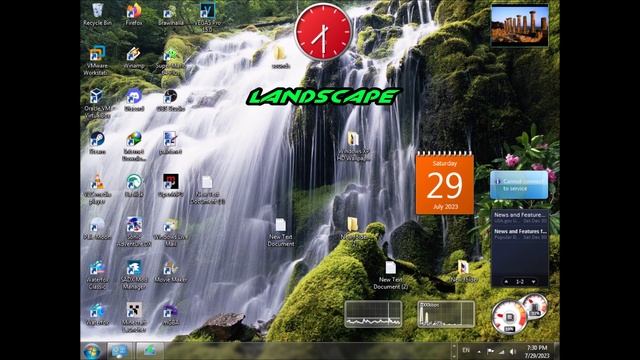Select the green circular app shortcut

[x=134, y=186]
